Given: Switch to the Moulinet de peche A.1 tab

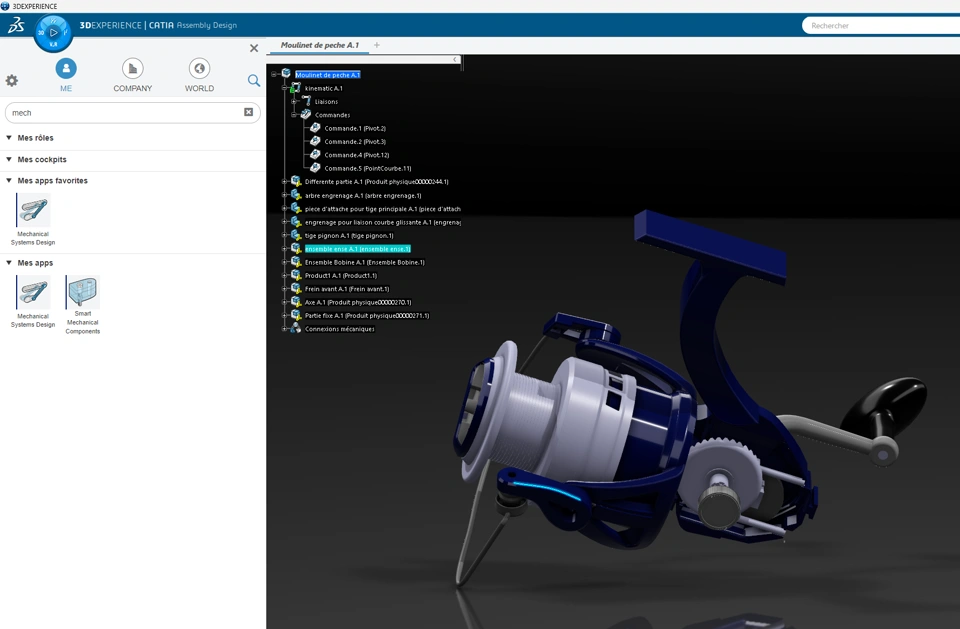Looking at the screenshot, I should point(320,45).
